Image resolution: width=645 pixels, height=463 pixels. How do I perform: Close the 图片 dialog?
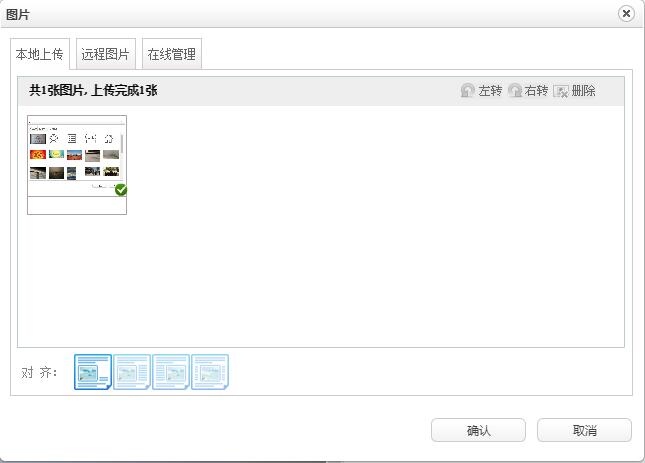[626, 14]
